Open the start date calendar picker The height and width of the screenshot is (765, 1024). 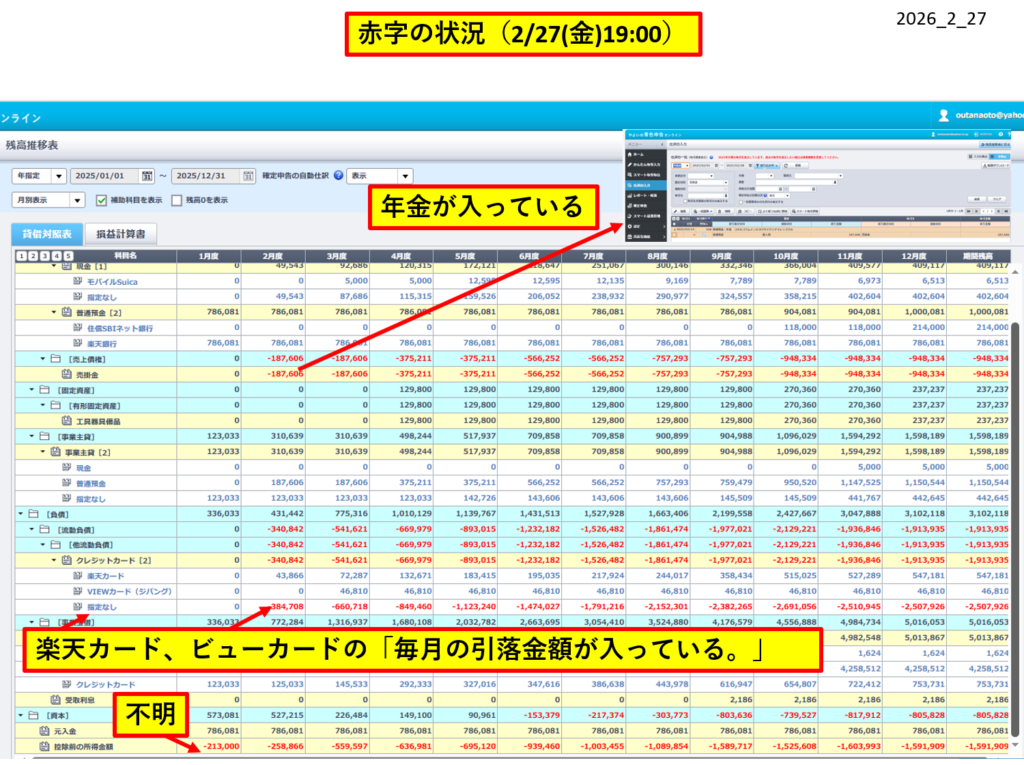[148, 176]
